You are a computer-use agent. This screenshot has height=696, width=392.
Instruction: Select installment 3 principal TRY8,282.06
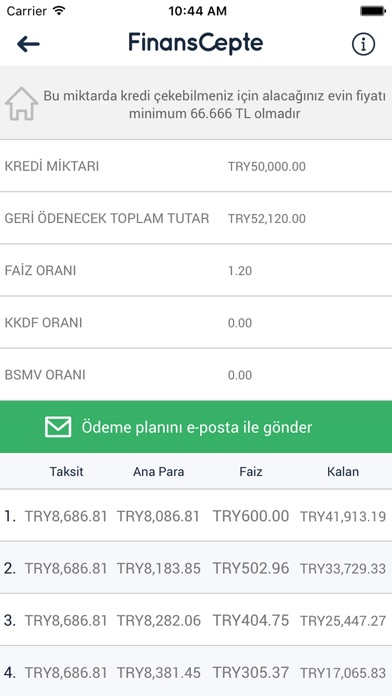point(158,621)
